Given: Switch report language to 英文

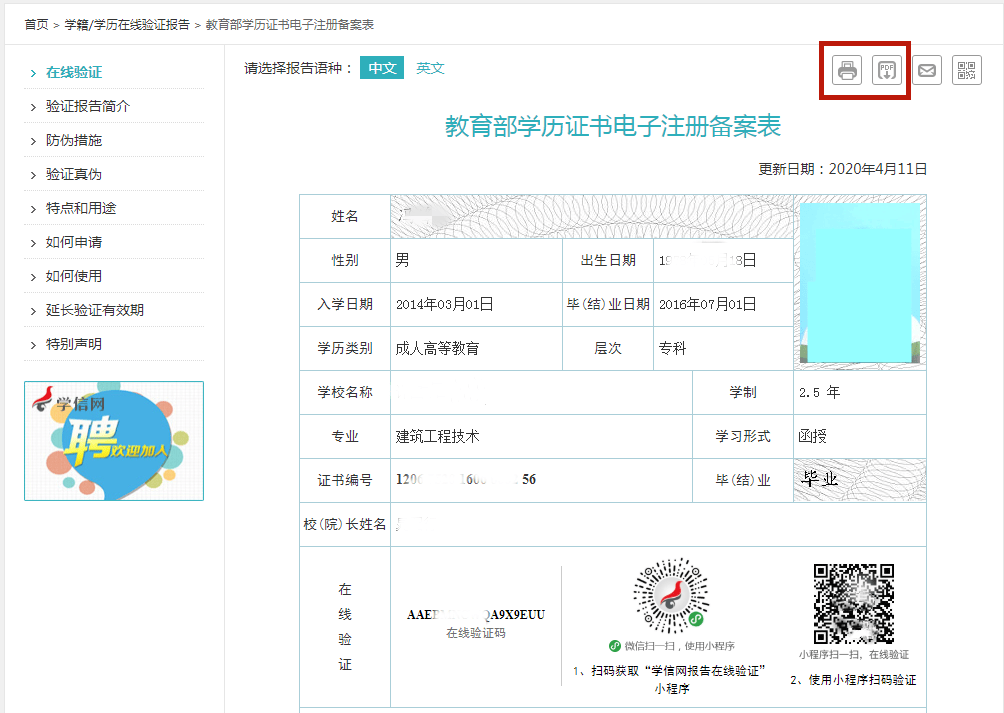Looking at the screenshot, I should point(430,68).
